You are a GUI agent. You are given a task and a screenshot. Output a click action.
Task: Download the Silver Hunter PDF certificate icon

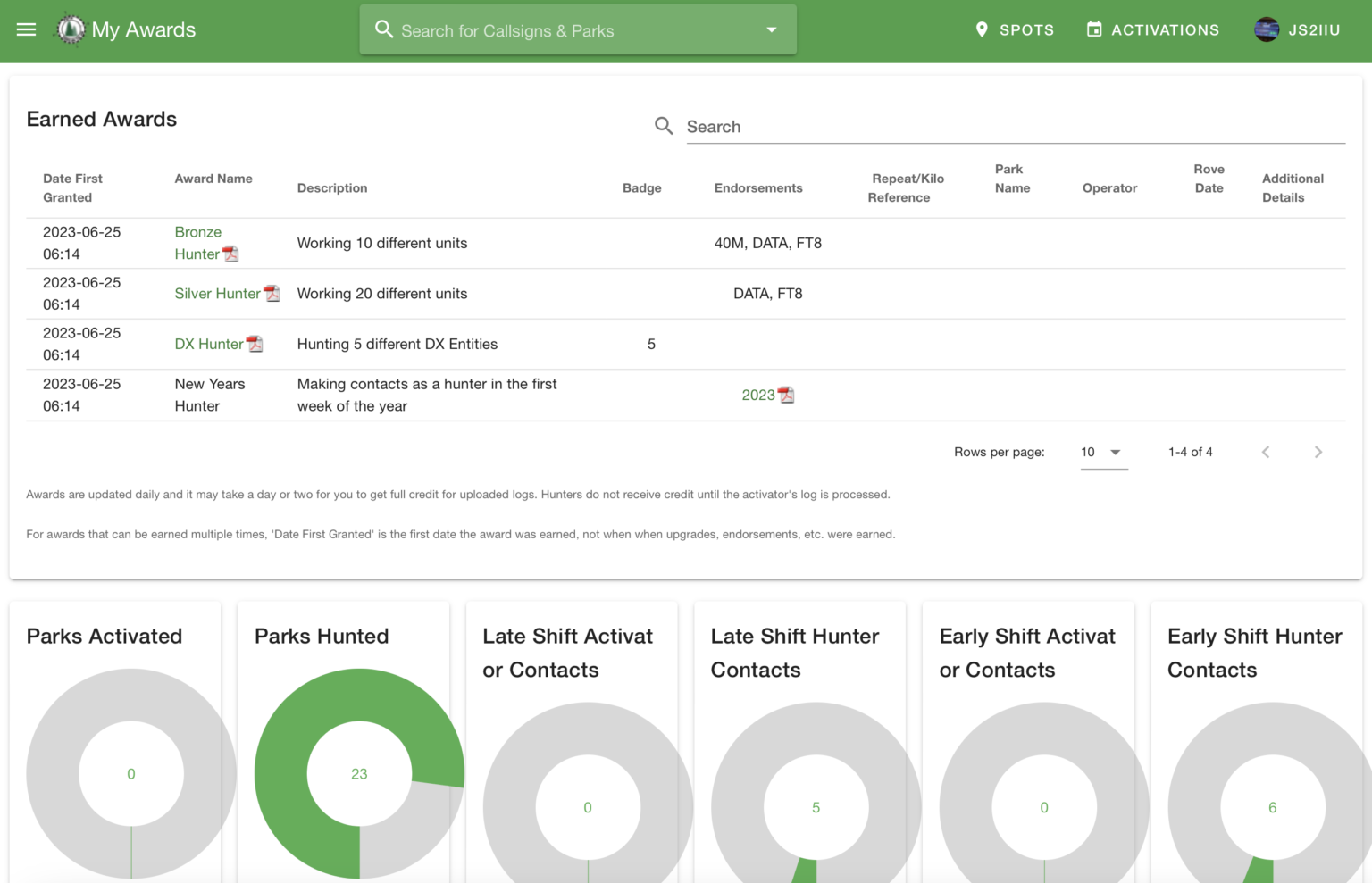[x=272, y=294]
